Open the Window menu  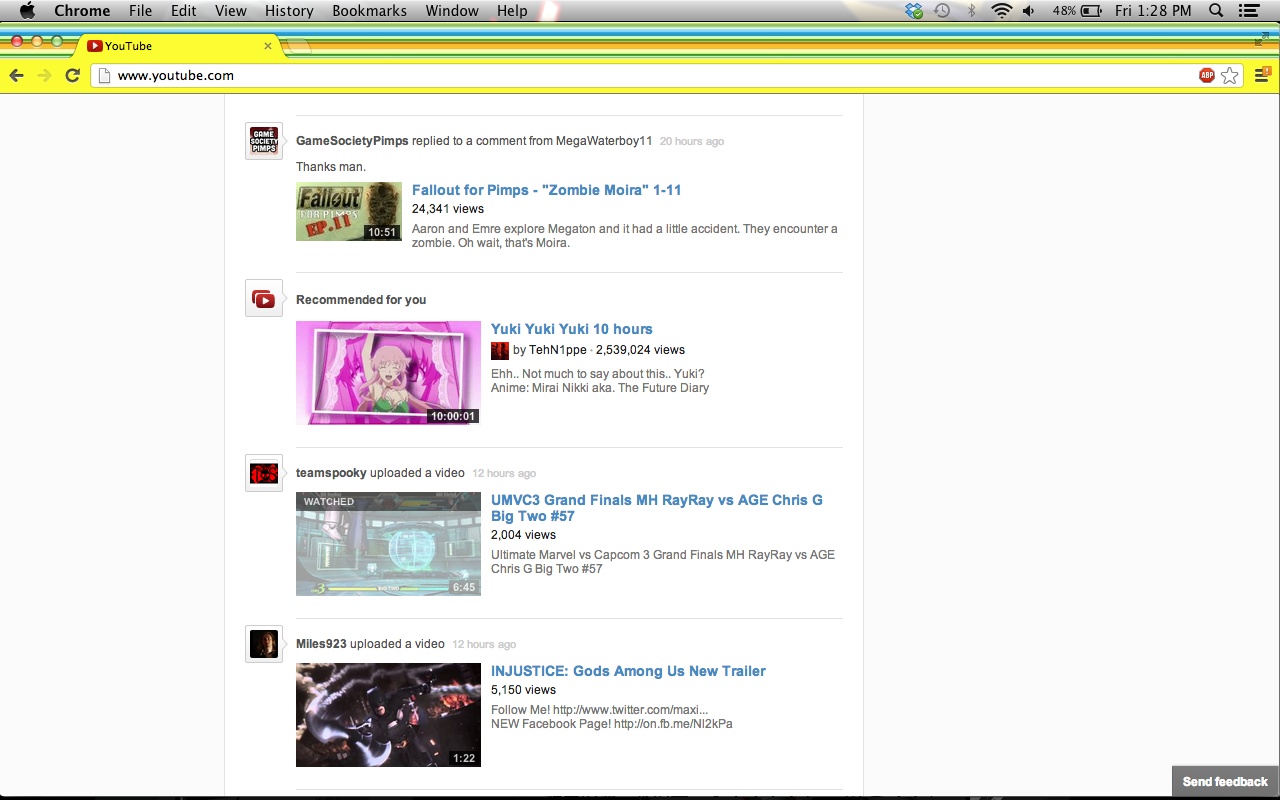452,11
